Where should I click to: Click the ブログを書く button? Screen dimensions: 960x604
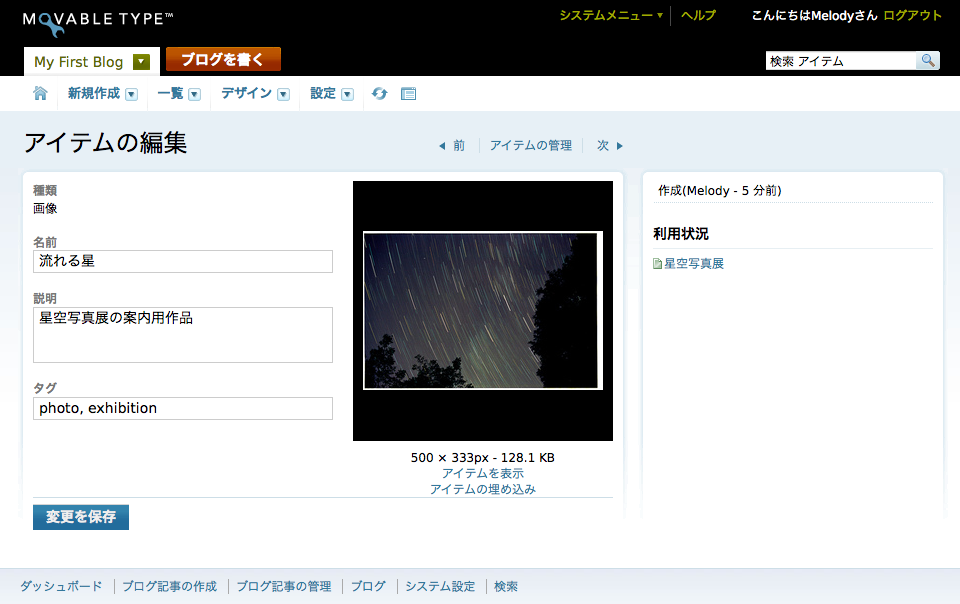tap(223, 59)
